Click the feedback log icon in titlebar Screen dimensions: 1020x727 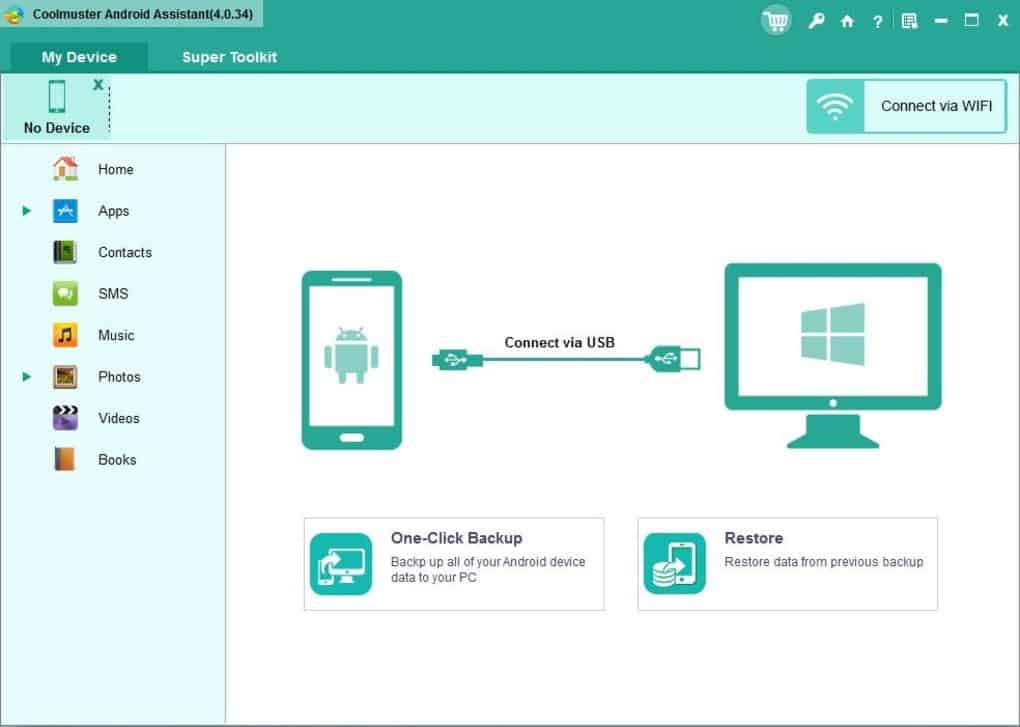coord(909,20)
